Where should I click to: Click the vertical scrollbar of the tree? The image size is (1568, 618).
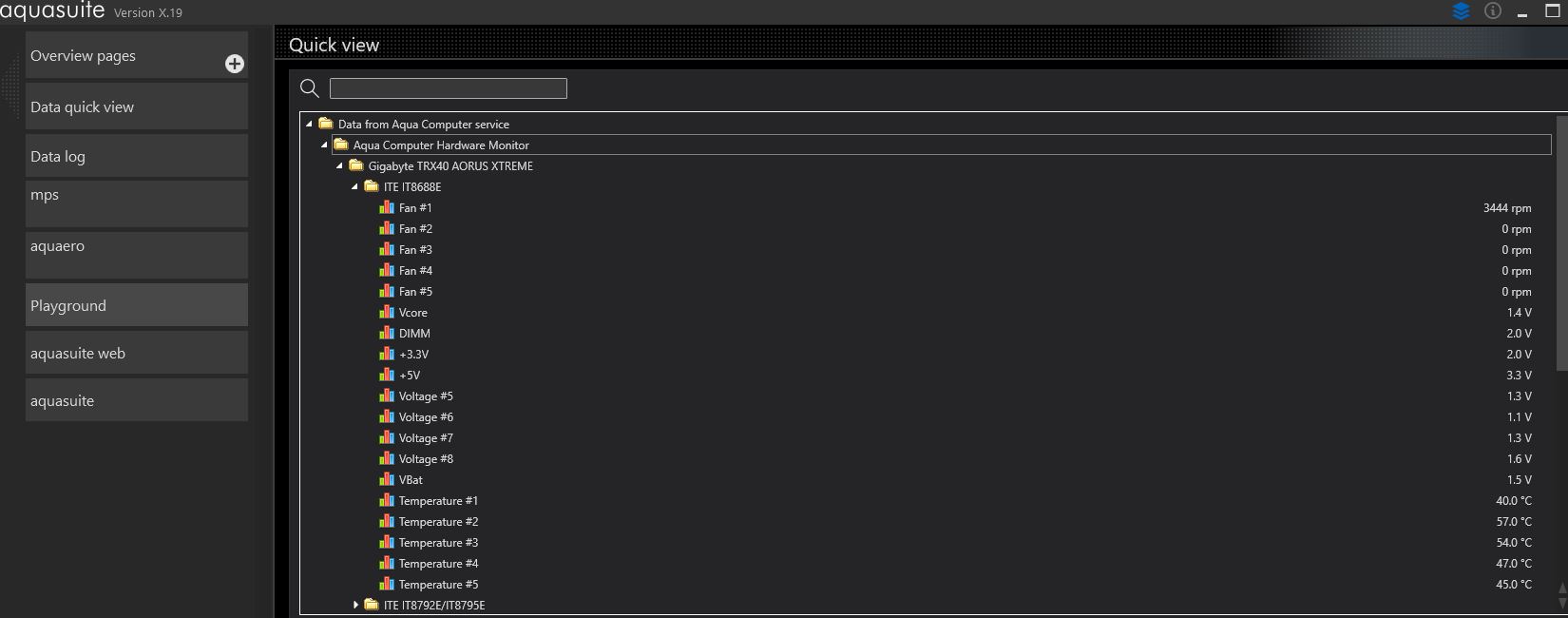(x=1561, y=243)
